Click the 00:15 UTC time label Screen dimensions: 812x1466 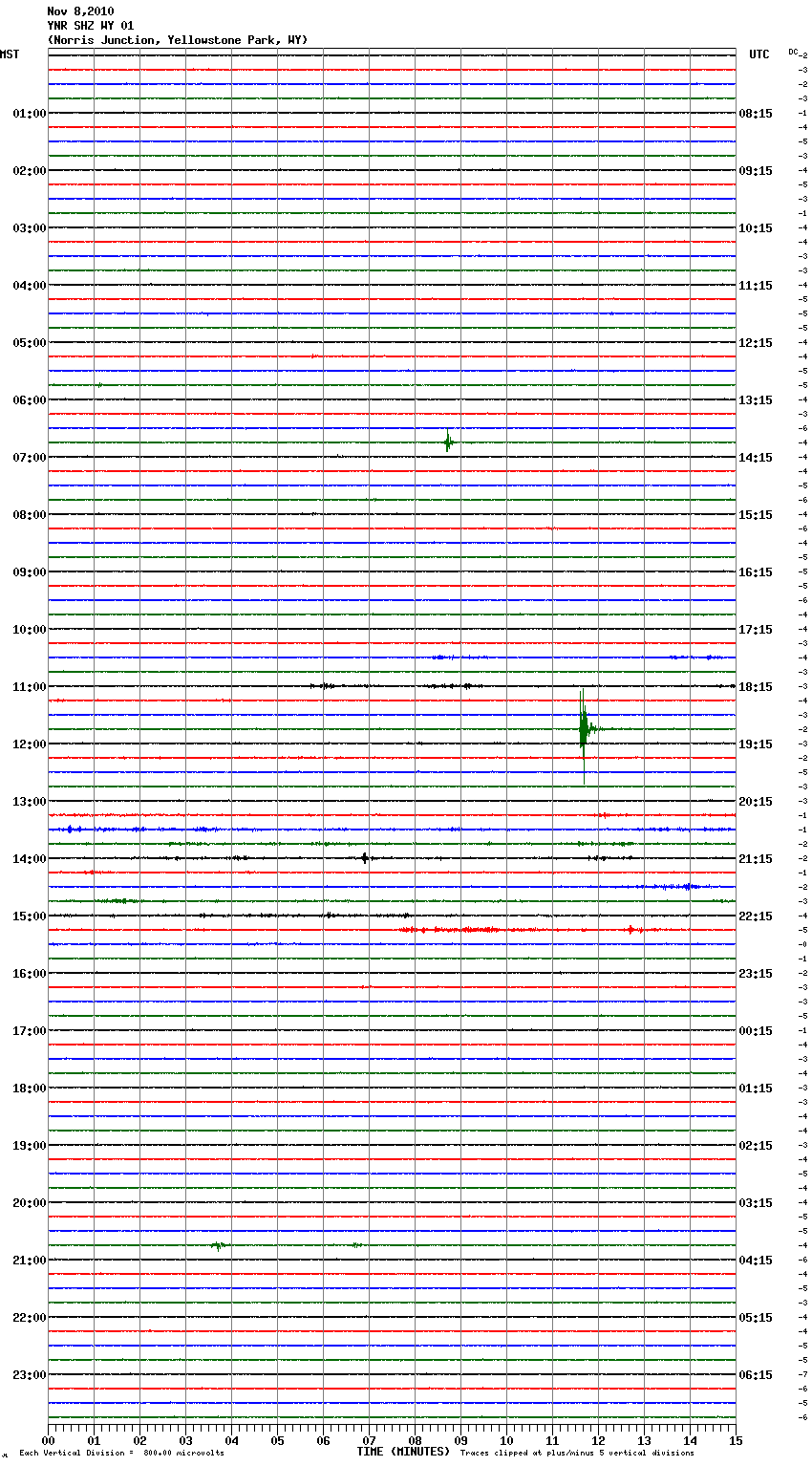tap(756, 1031)
